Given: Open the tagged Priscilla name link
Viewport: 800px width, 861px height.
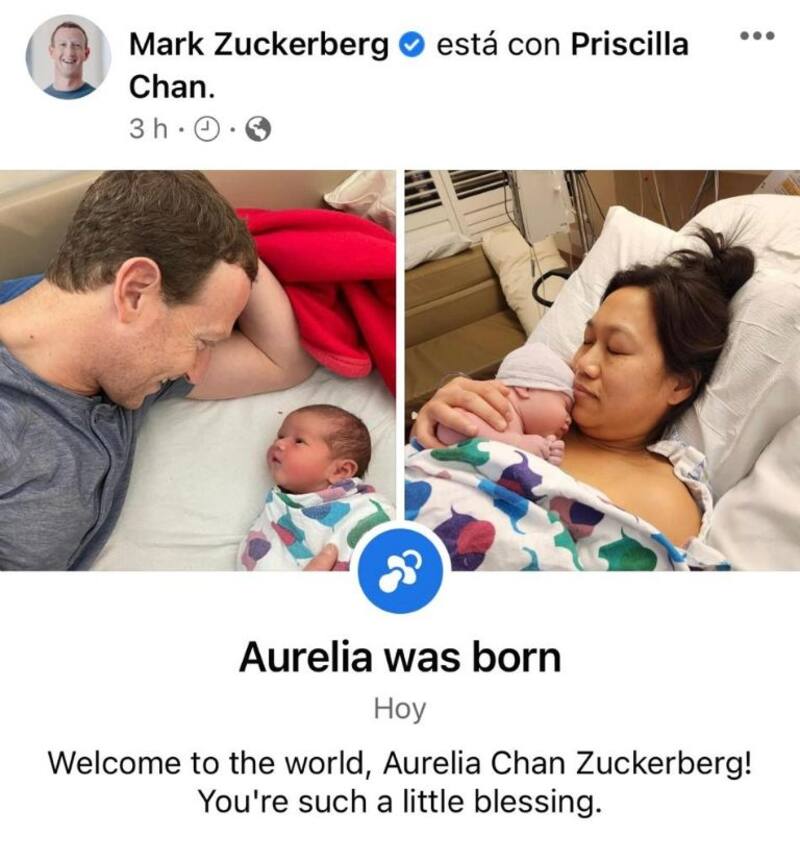Looking at the screenshot, I should (629, 44).
